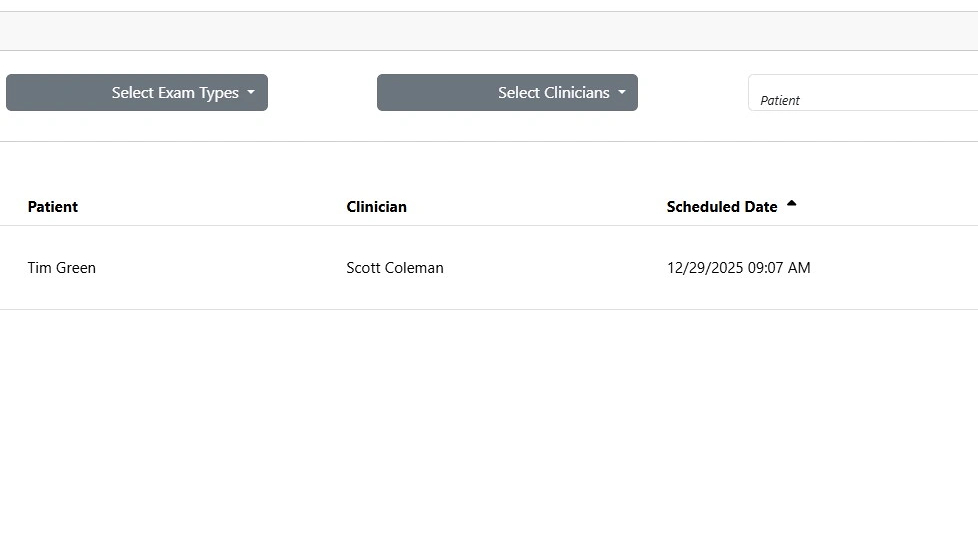The height and width of the screenshot is (546, 978).
Task: Click the "Patient" placeholder text in filter box
Action: click(780, 100)
